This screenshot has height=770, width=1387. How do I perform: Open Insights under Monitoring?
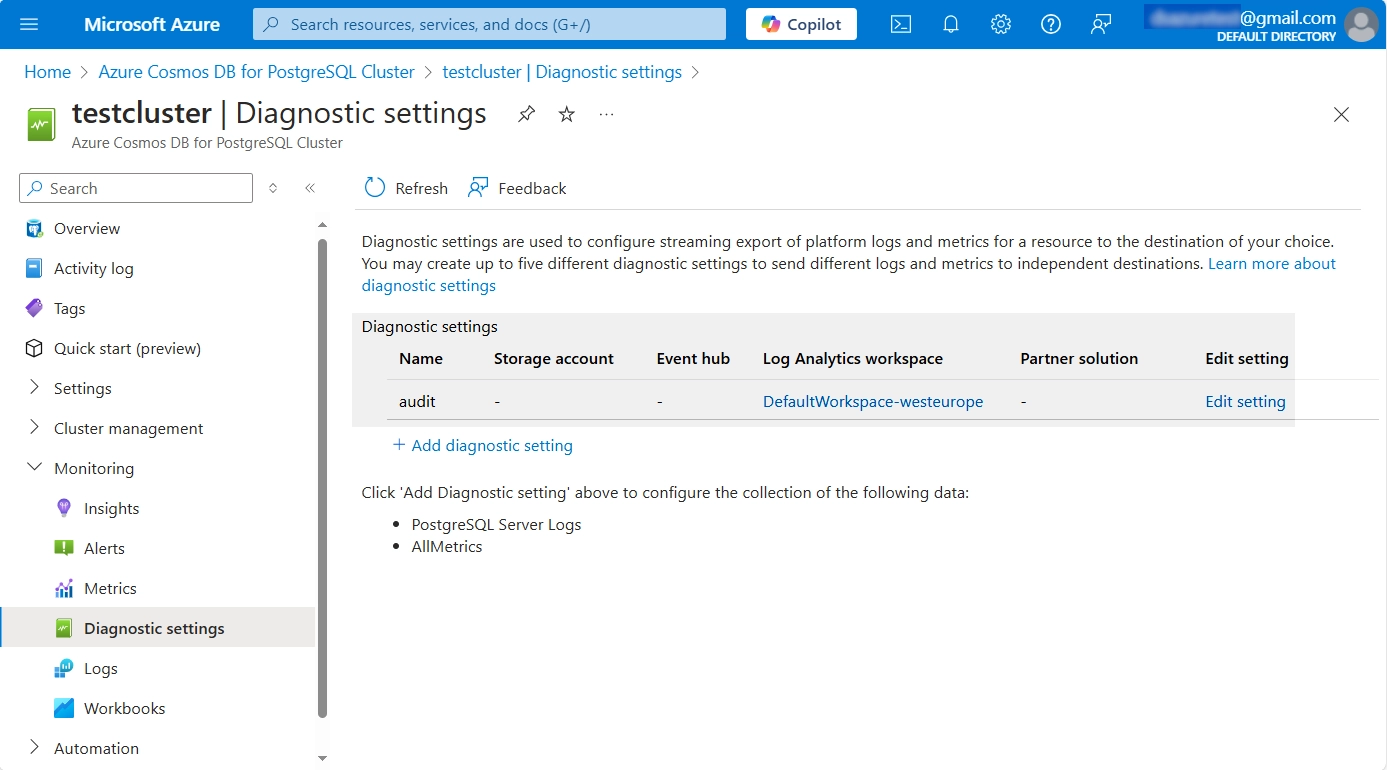[x=111, y=508]
